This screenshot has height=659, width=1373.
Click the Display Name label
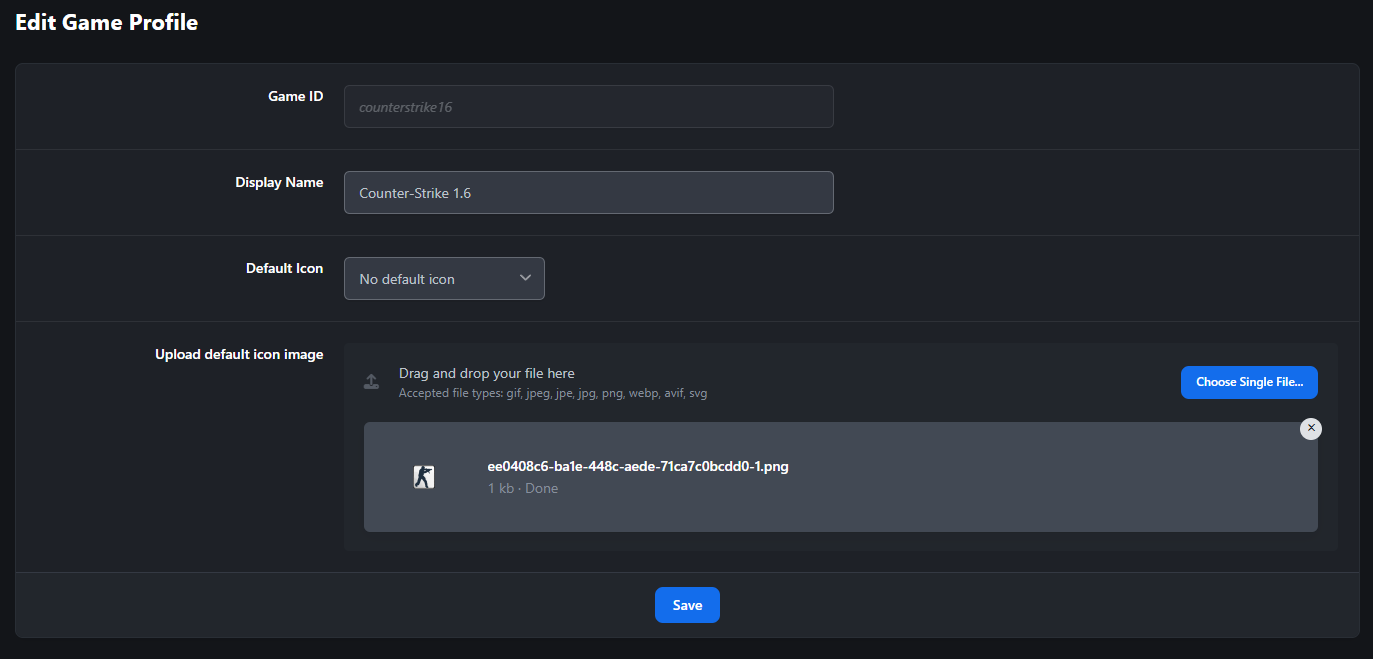pyautogui.click(x=279, y=183)
